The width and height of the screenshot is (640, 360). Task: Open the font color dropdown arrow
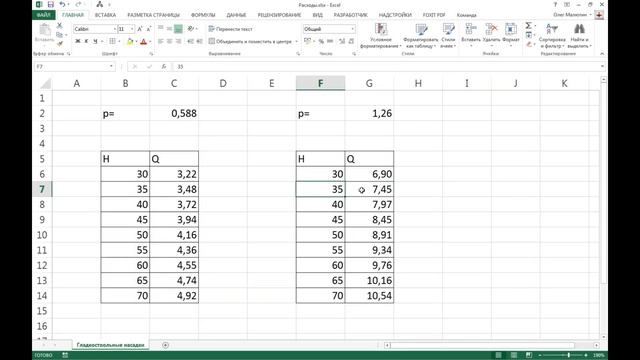150,41
